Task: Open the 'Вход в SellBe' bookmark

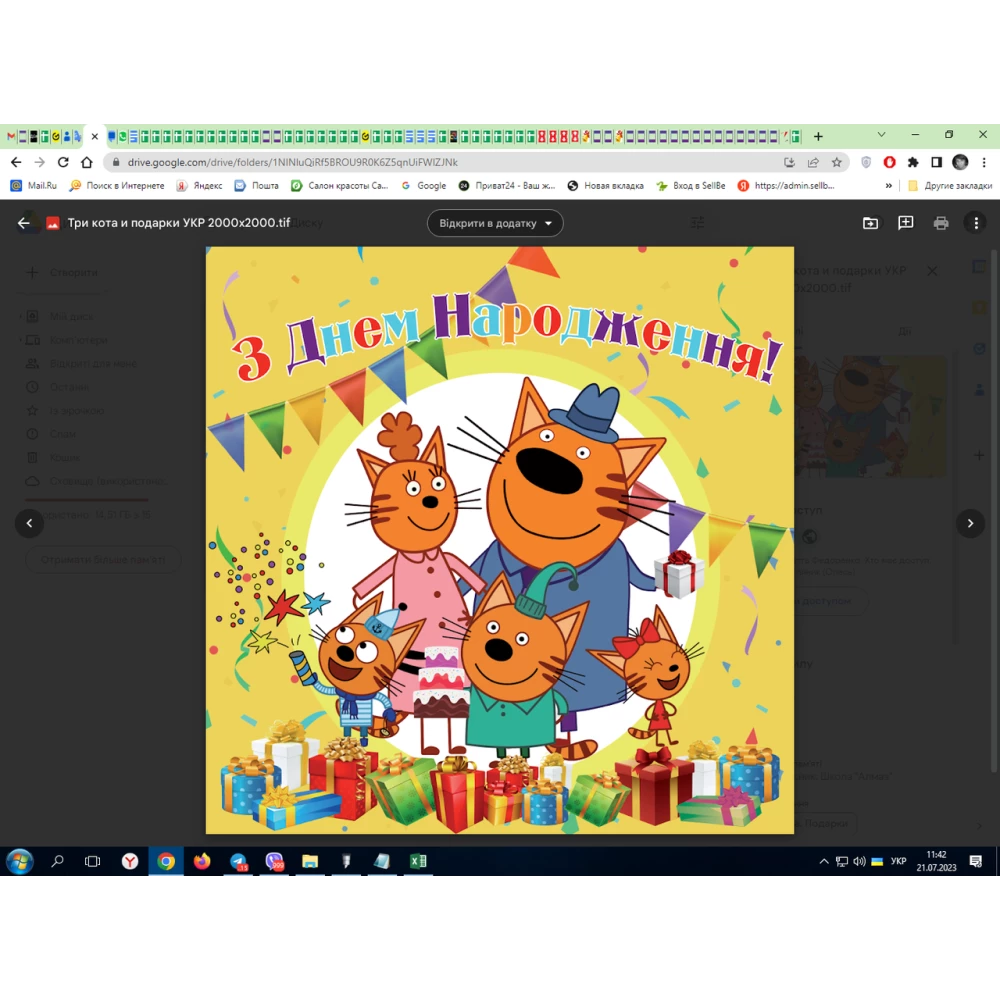Action: pos(691,186)
